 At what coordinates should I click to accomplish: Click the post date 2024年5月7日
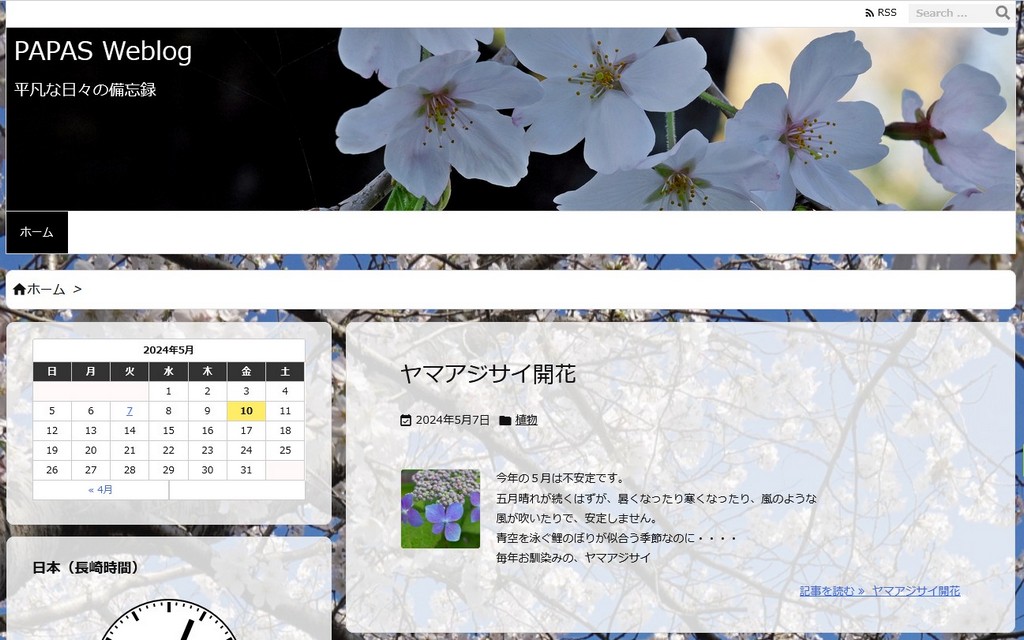coord(452,421)
